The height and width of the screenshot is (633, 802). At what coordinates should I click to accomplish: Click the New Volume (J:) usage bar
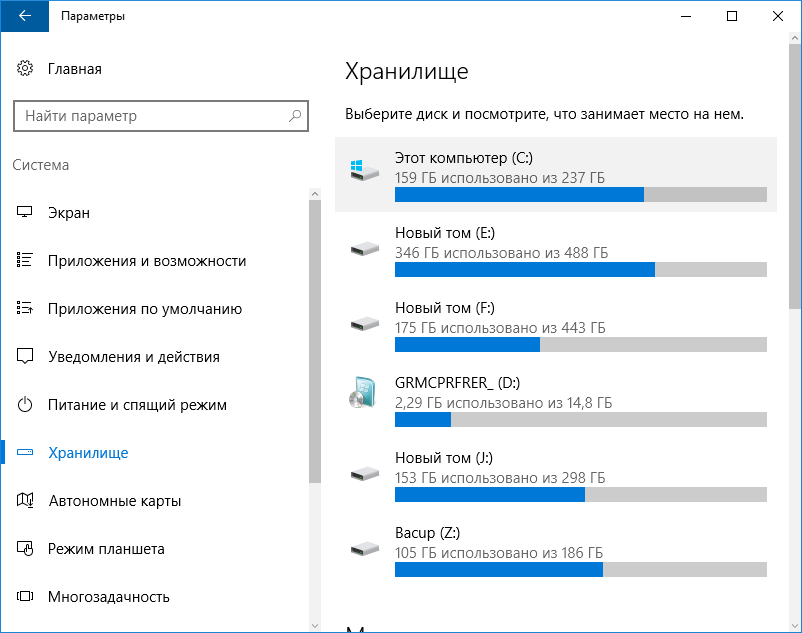click(x=580, y=494)
